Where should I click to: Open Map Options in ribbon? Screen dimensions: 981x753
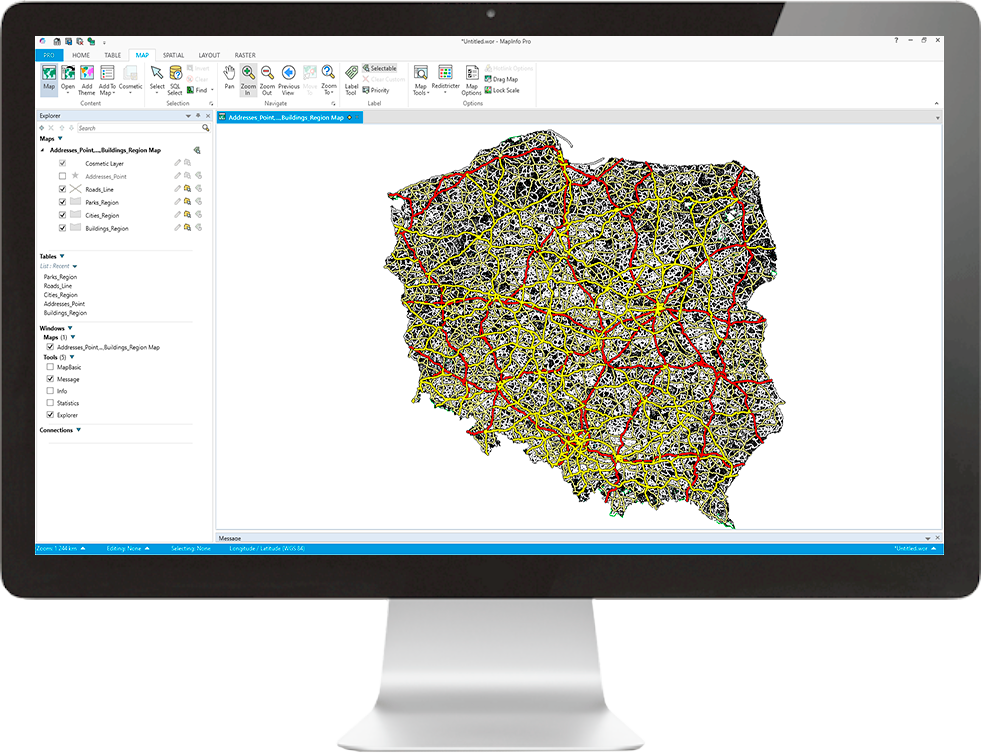click(471, 77)
